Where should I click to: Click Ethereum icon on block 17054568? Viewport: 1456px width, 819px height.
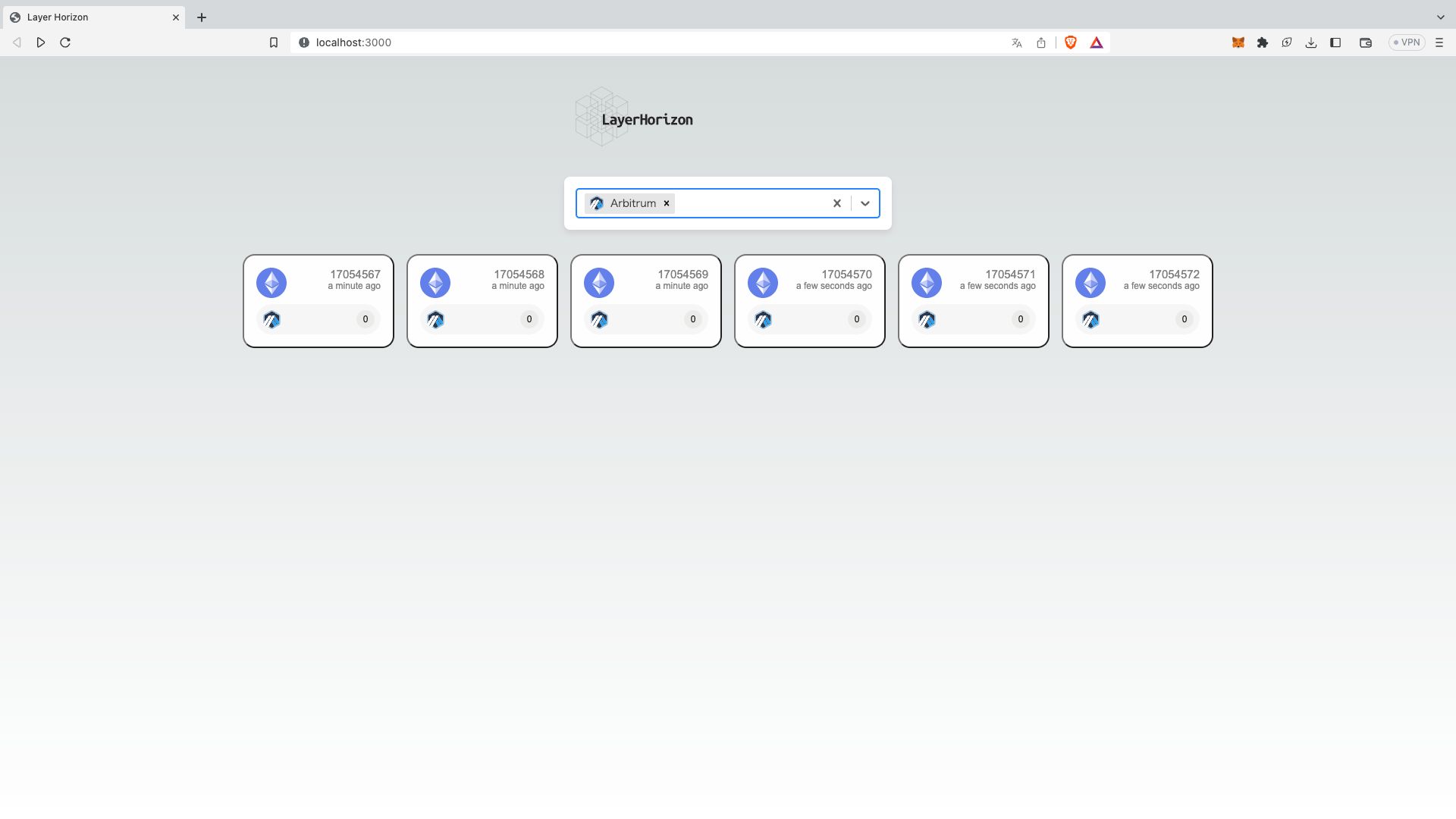coord(435,283)
